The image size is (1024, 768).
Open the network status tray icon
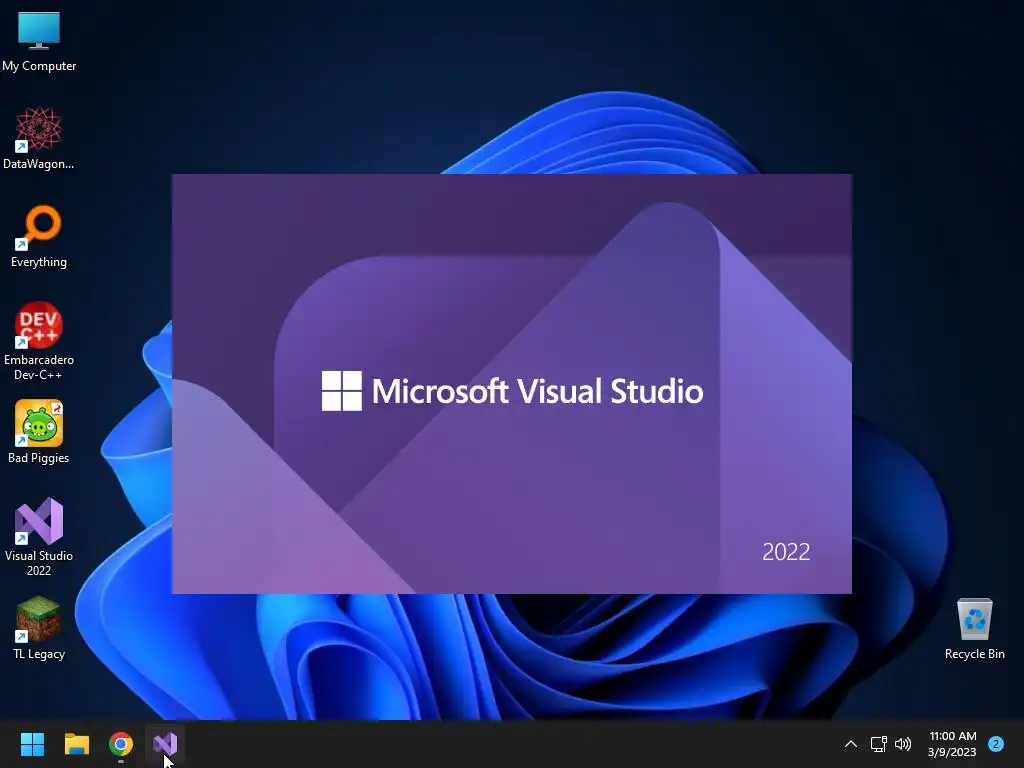coord(878,744)
